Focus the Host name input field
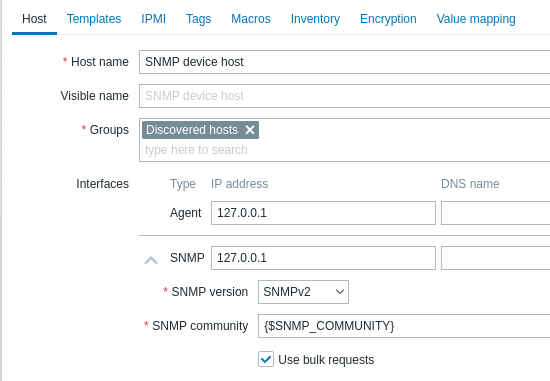The width and height of the screenshot is (550, 381). pyautogui.click(x=344, y=62)
